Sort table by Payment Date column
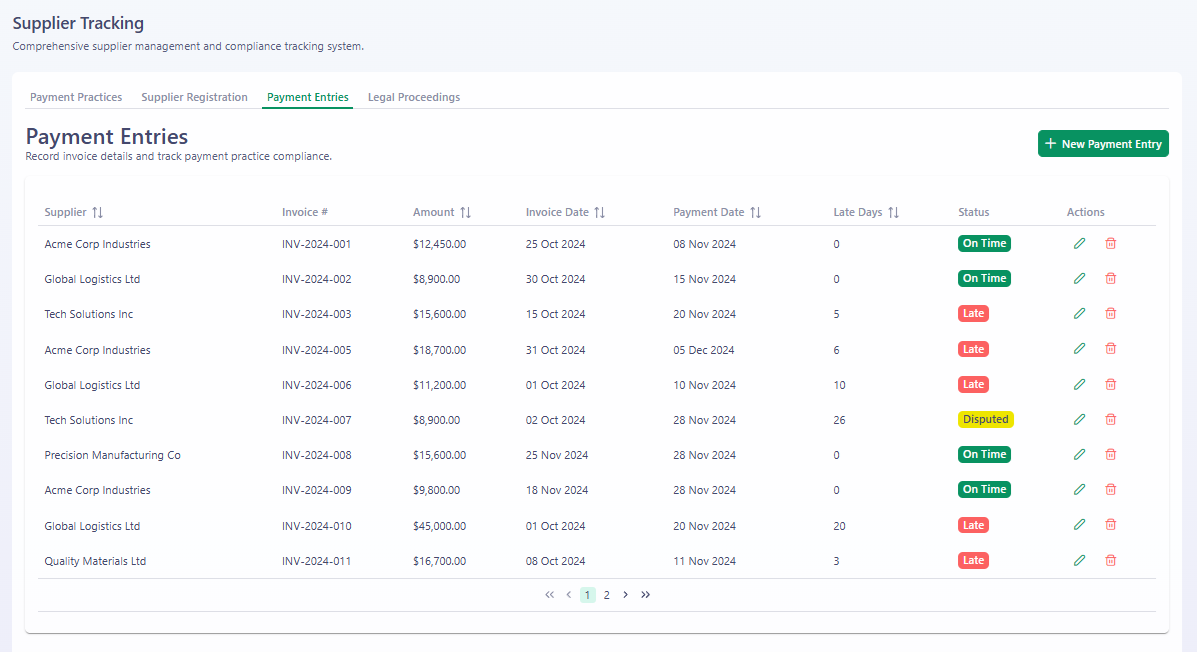This screenshot has height=652, width=1197. 756,213
